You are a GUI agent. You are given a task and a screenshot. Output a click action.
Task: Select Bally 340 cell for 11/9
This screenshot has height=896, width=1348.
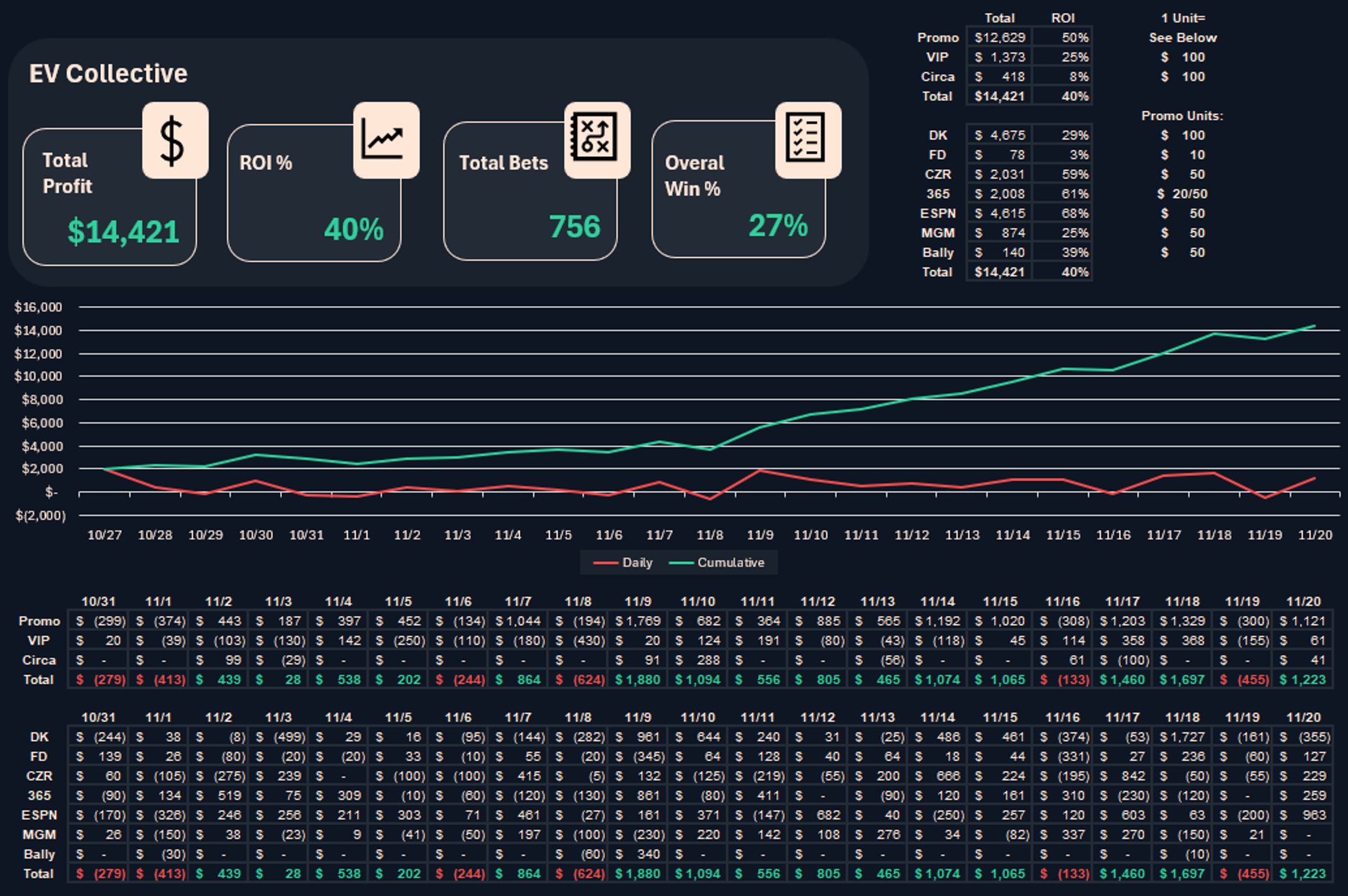click(x=638, y=854)
